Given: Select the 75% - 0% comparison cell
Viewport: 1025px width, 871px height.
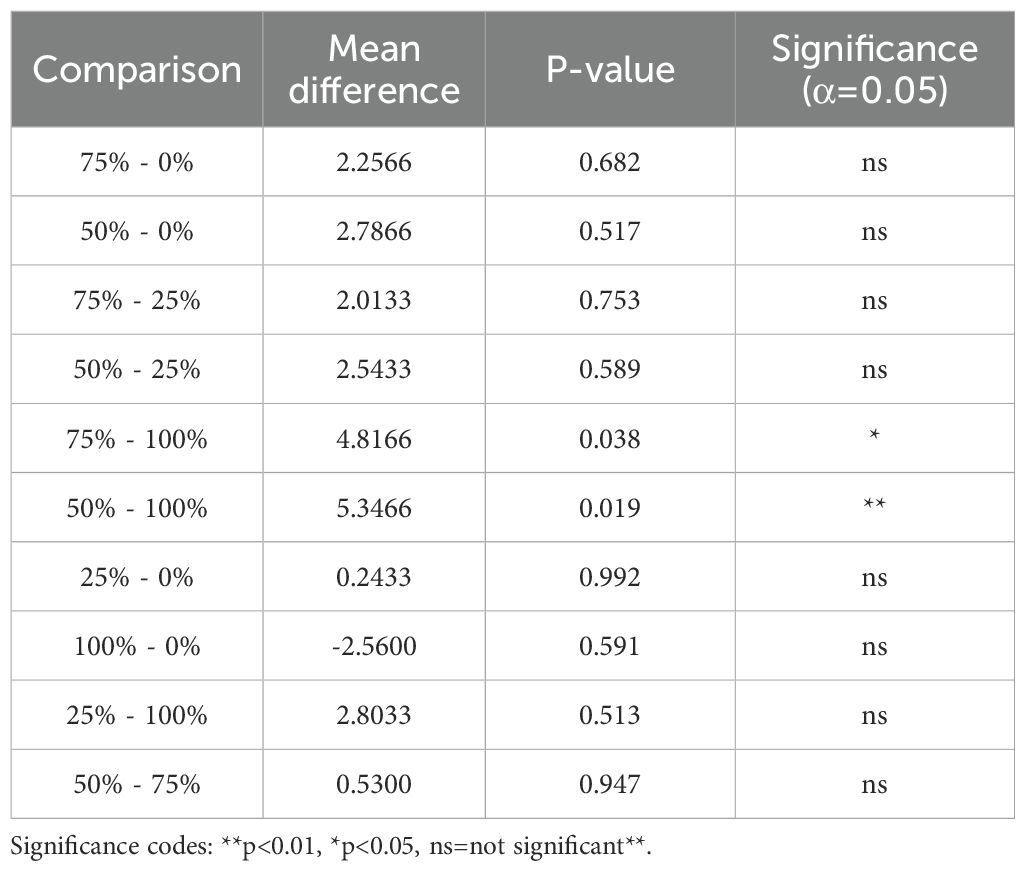Looking at the screenshot, I should pos(137,162).
